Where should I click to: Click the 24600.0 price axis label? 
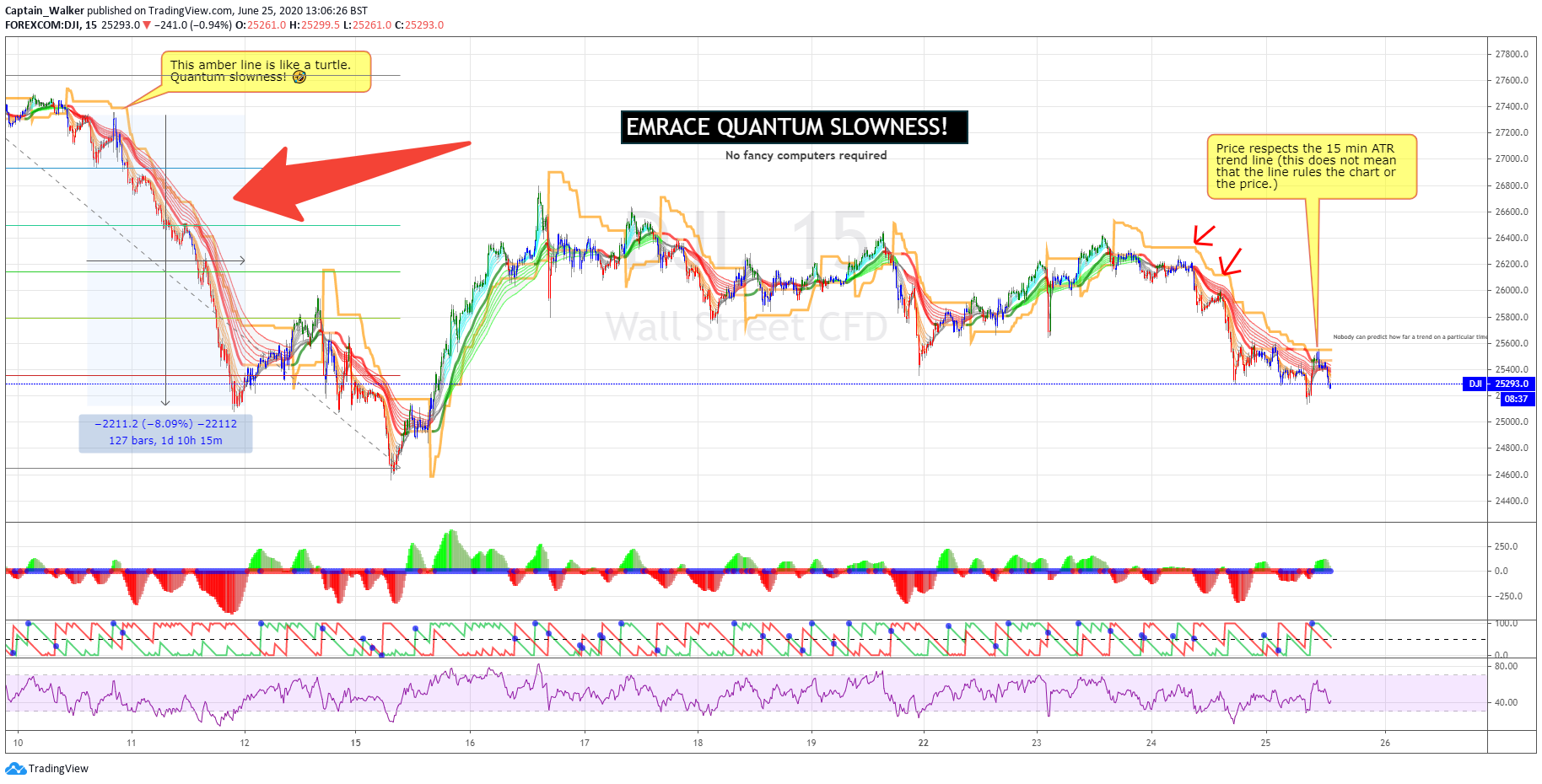click(x=1512, y=475)
